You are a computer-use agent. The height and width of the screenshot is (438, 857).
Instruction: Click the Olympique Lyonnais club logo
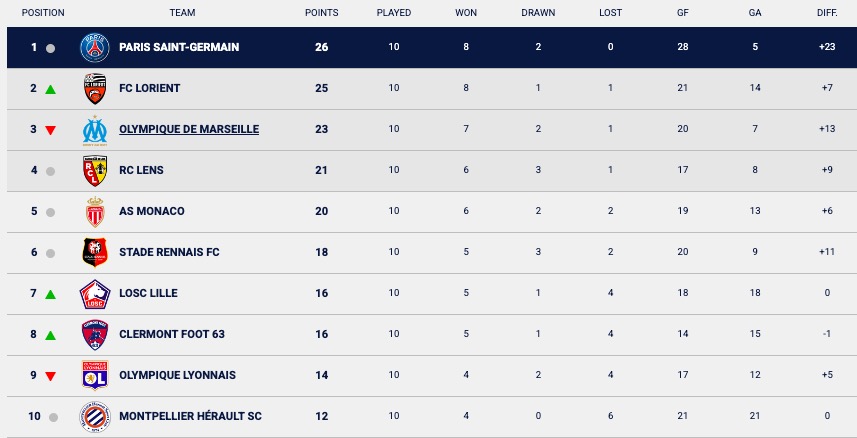(94, 375)
